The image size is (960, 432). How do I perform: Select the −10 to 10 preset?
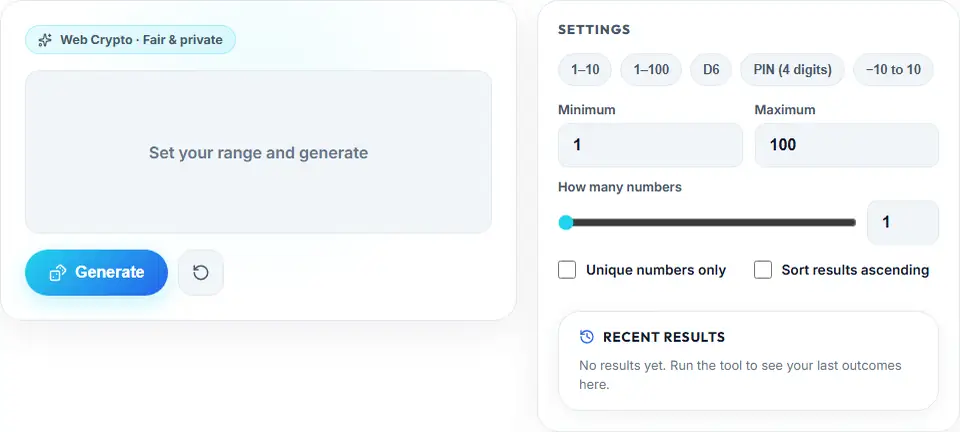pos(893,70)
